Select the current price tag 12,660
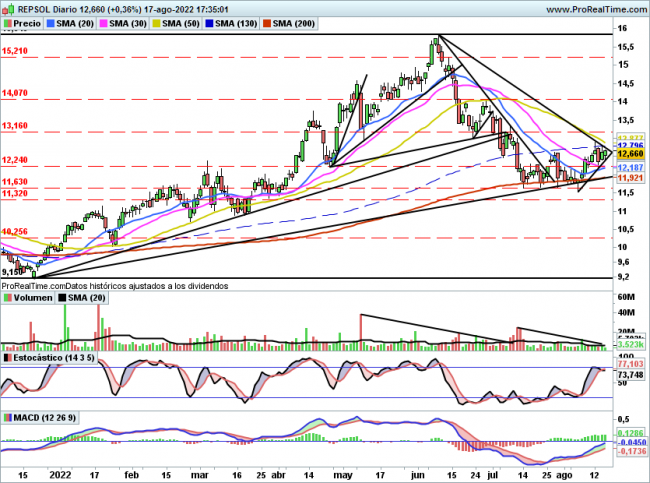 [x=629, y=154]
